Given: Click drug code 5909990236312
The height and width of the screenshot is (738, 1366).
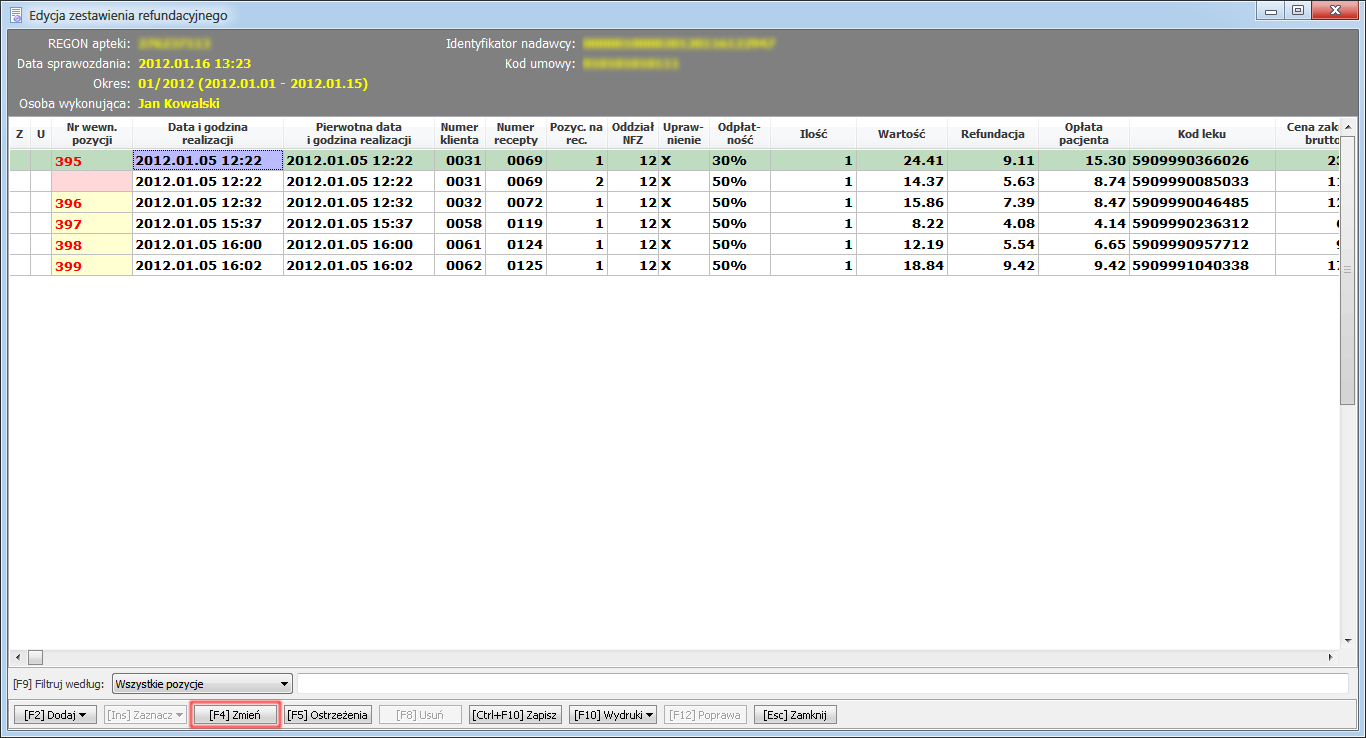Looking at the screenshot, I should [1202, 223].
